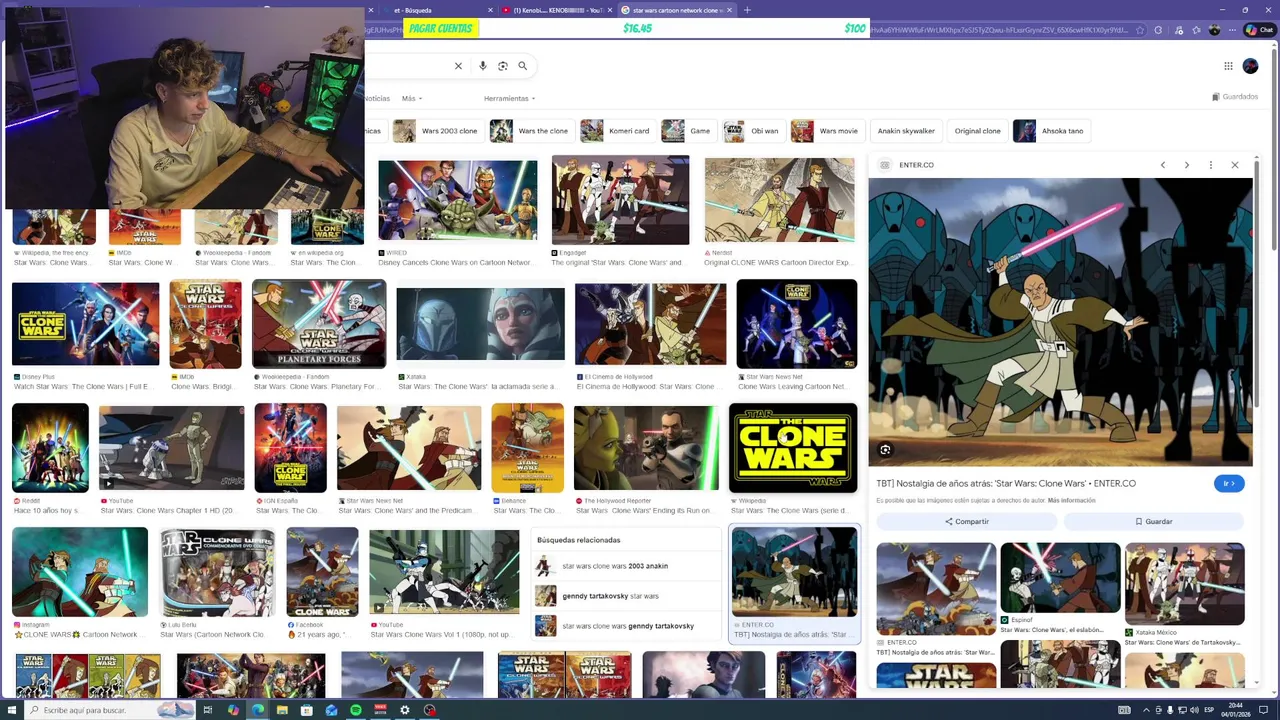Open the Windows Start menu
Screen dimensions: 1280x720
point(12,710)
